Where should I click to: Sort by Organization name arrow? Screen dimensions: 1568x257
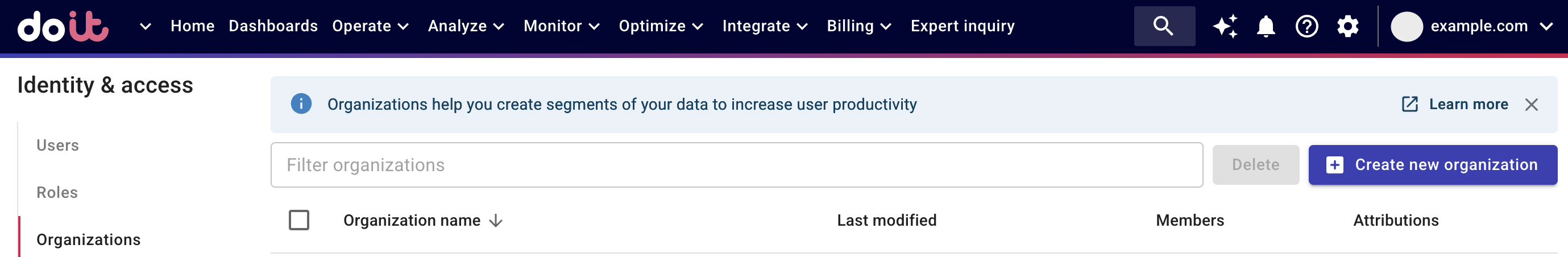[496, 221]
